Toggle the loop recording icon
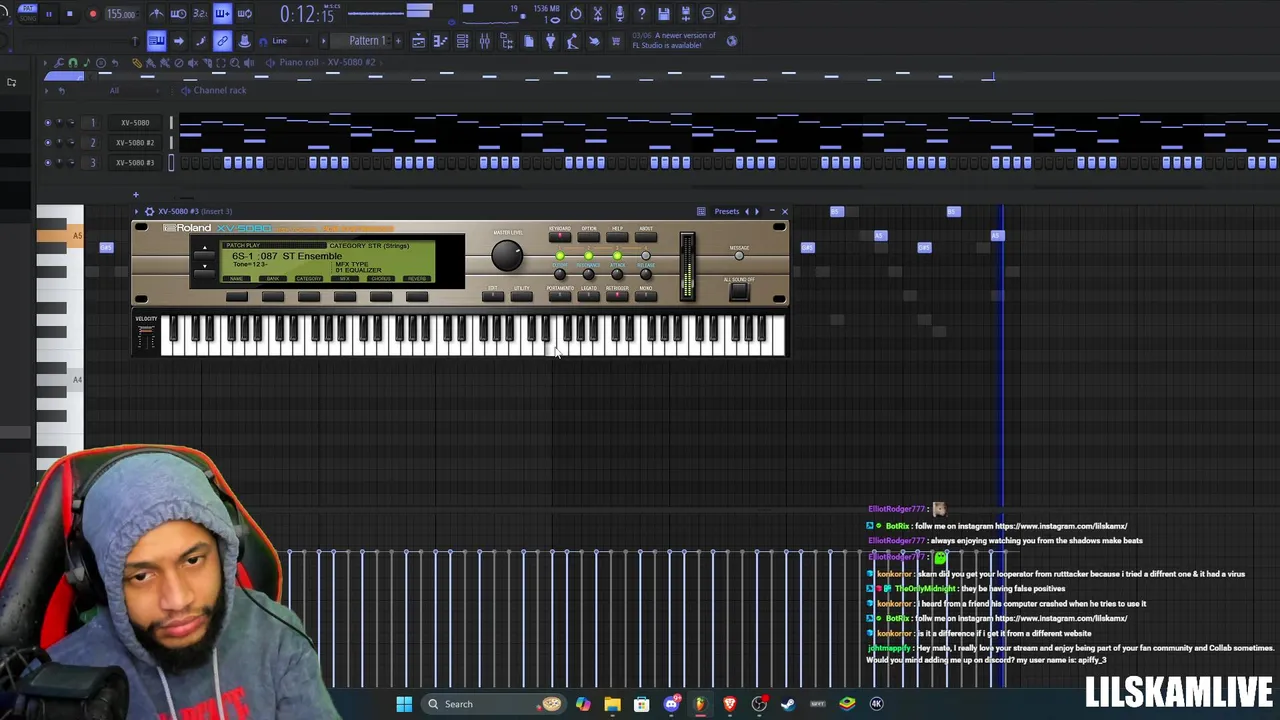Viewport: 1280px width, 720px height. pyautogui.click(x=244, y=14)
